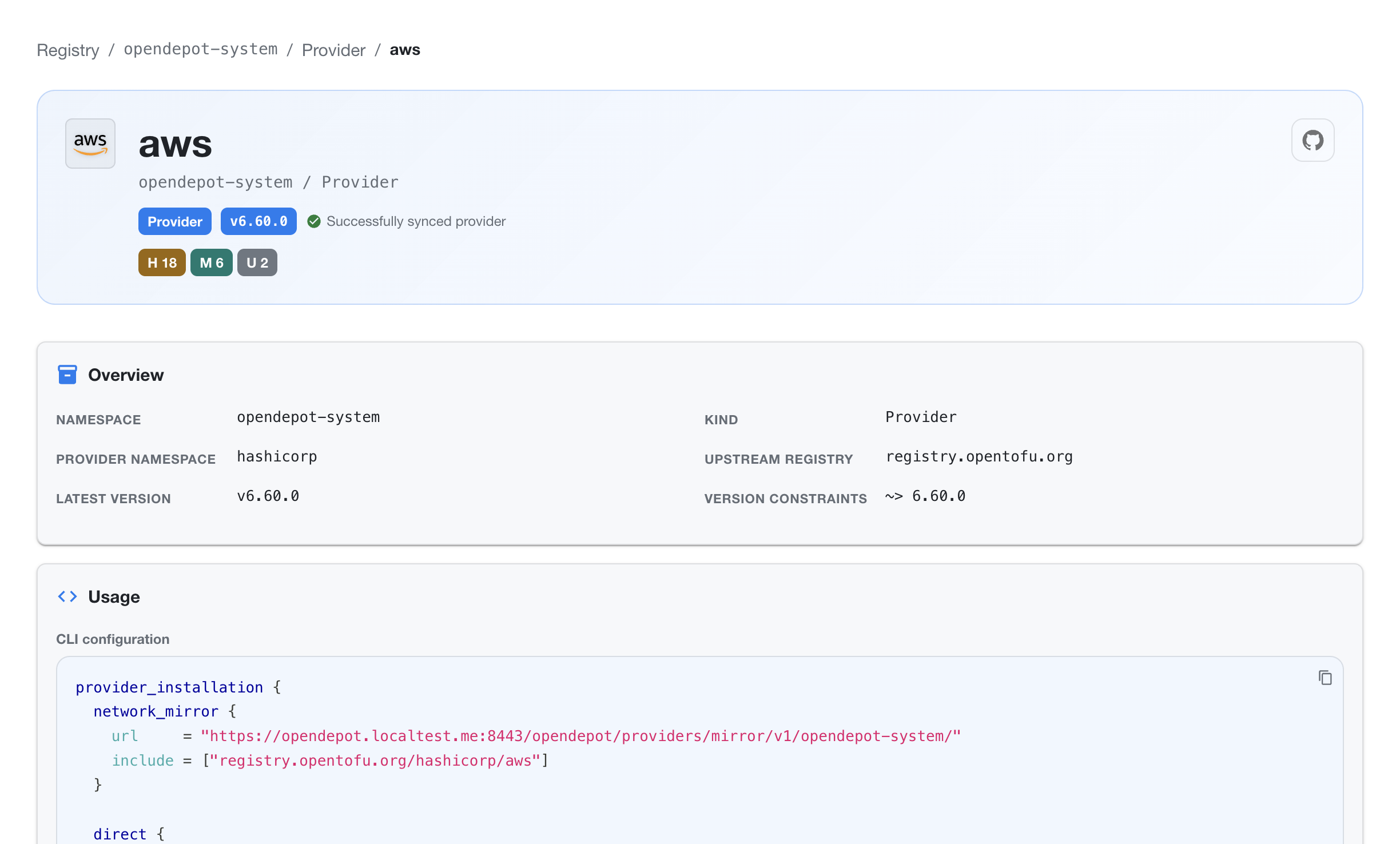Click the green synced checkmark icon
1400x844 pixels.
[x=314, y=221]
